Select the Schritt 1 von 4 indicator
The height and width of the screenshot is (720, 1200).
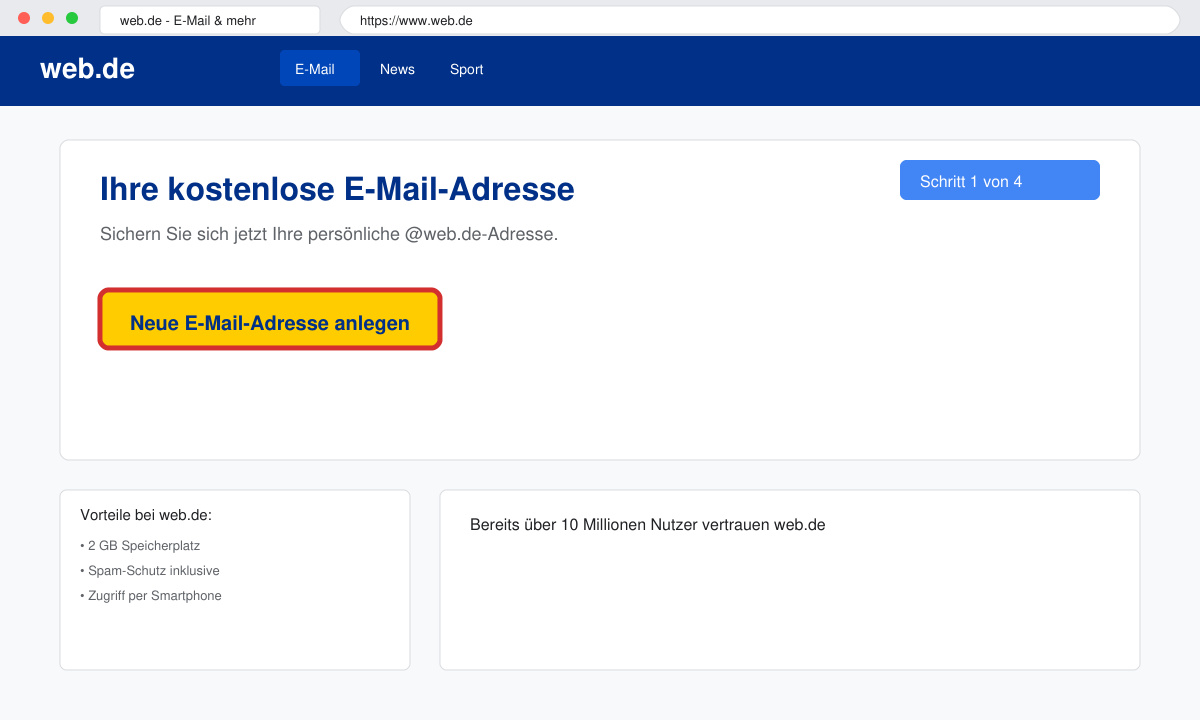point(1000,180)
